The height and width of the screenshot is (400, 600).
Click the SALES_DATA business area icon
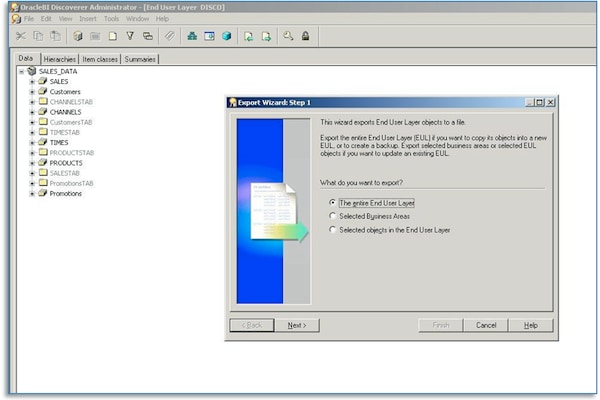(x=32, y=71)
